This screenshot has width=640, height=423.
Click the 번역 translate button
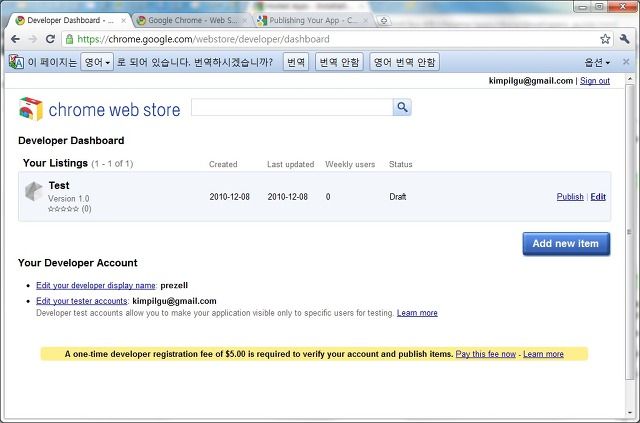(296, 62)
